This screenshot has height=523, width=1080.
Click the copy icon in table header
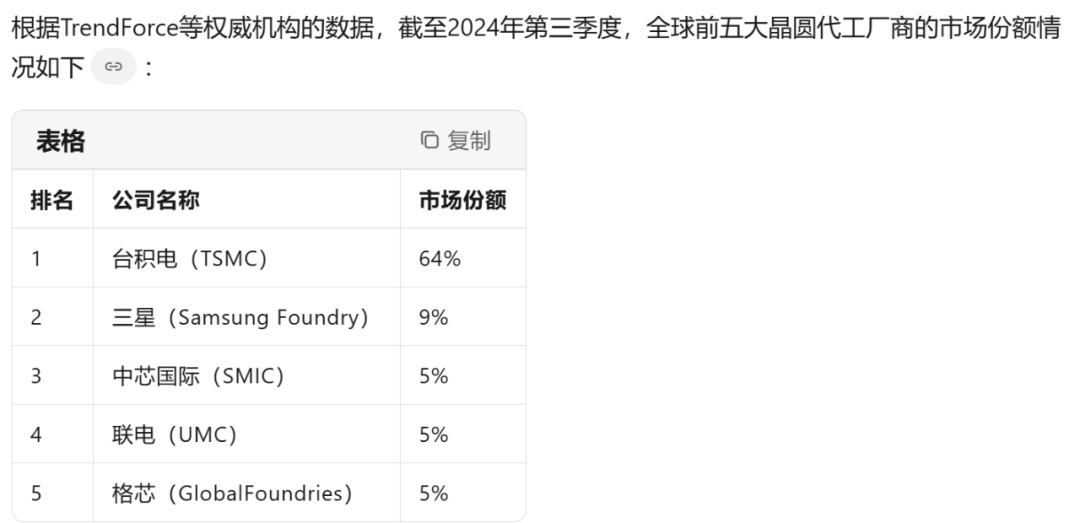(430, 141)
